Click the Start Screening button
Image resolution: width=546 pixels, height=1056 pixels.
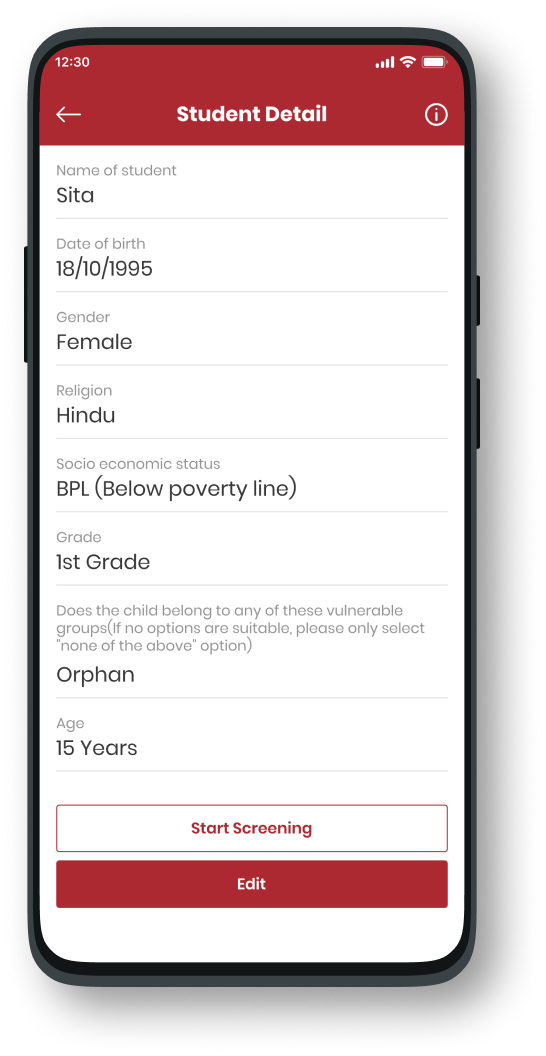pyautogui.click(x=252, y=828)
